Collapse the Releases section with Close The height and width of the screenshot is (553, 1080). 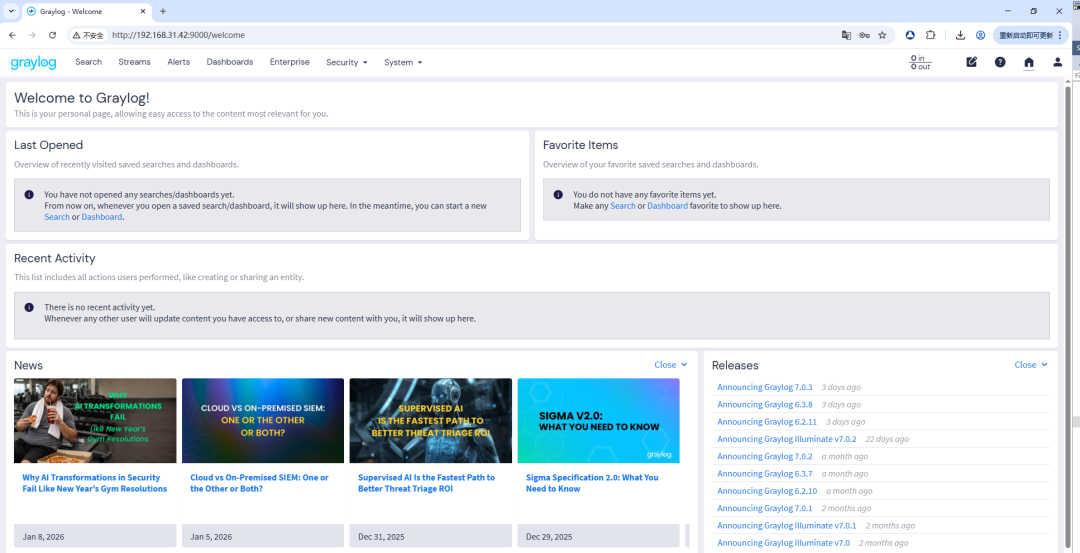point(1031,365)
